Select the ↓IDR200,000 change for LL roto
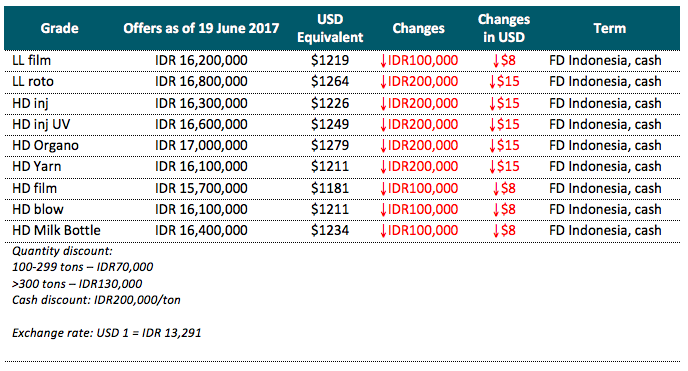 coord(419,82)
